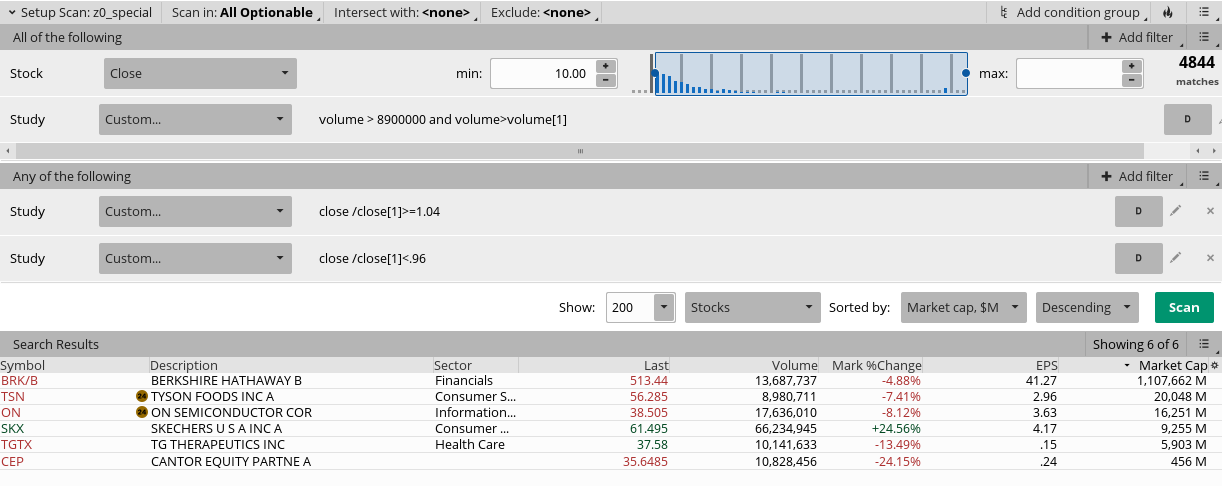Viewport: 1222px width, 486px height.
Task: Select the TGTX symbol in results
Action: point(16,444)
